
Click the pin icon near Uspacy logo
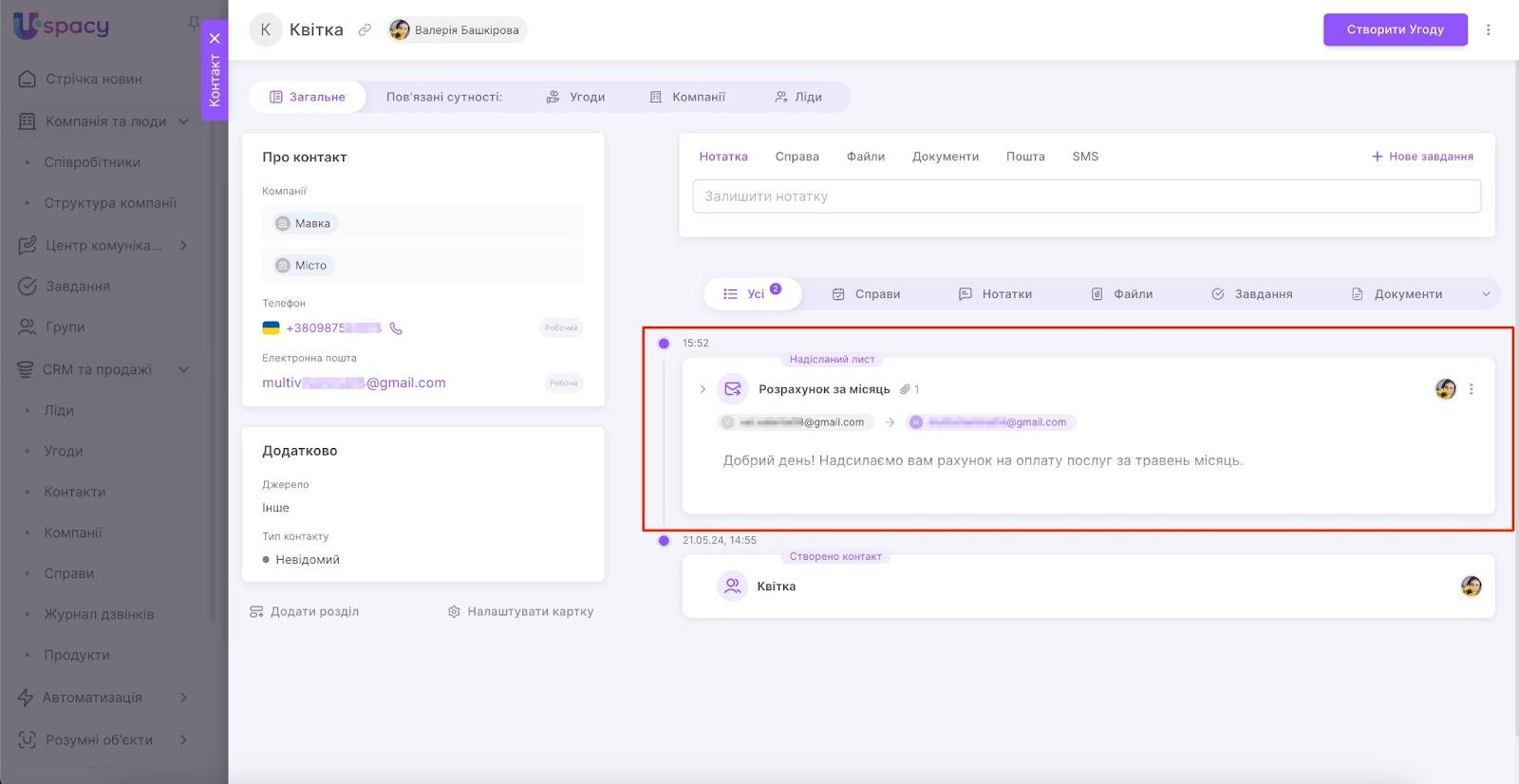click(194, 22)
